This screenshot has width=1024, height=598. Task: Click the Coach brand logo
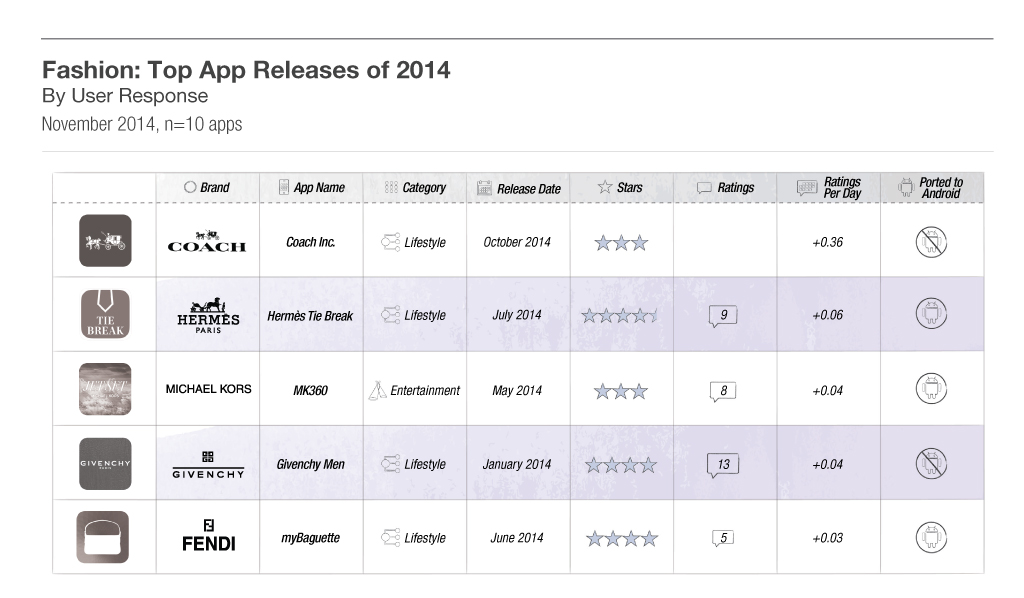[x=207, y=242]
